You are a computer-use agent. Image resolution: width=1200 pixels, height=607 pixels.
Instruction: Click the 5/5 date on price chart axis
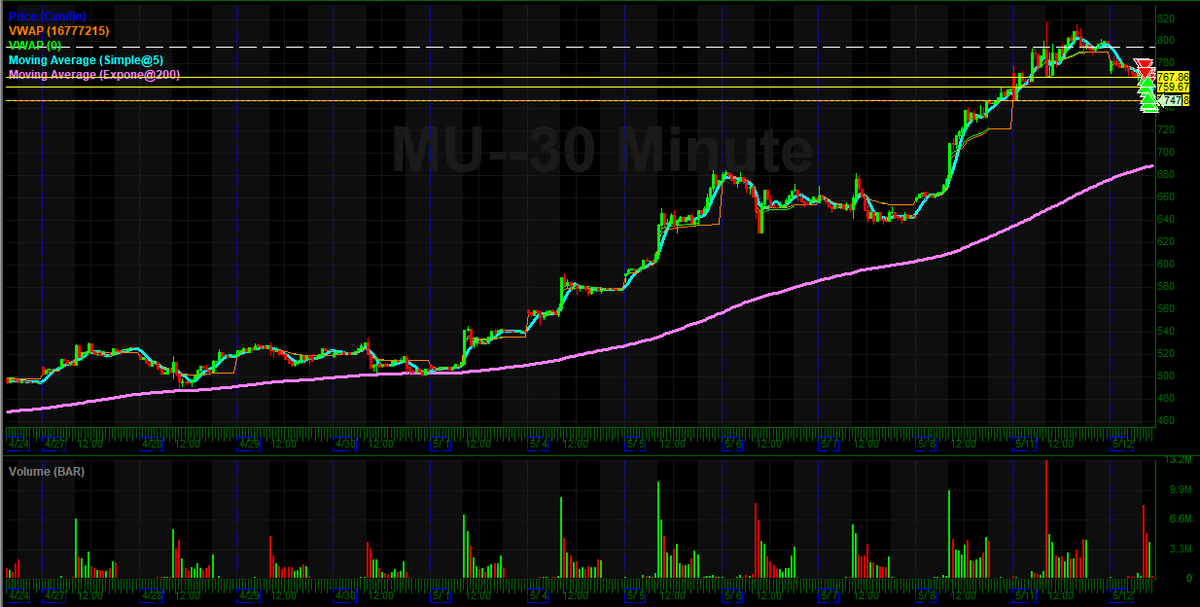pos(635,443)
